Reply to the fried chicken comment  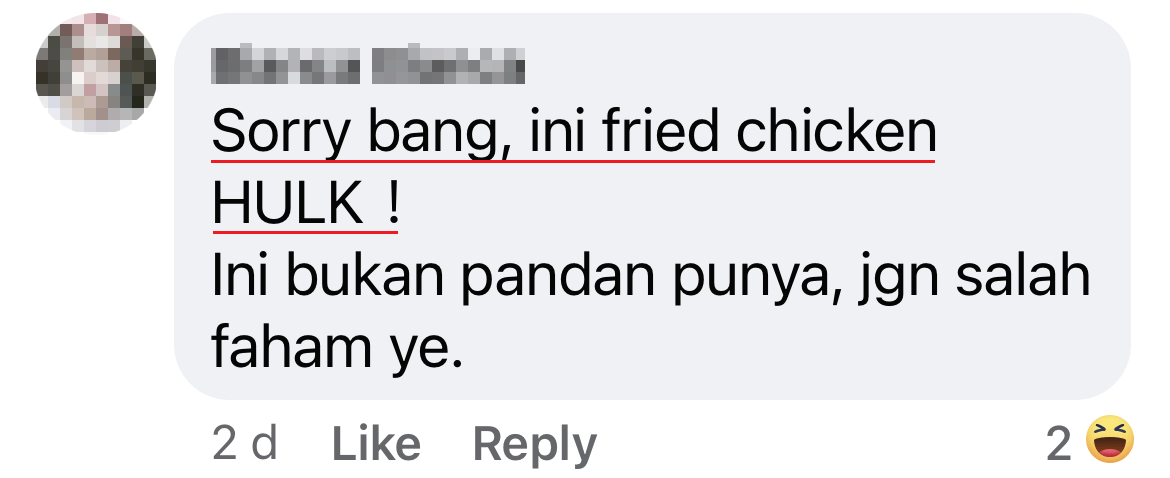click(535, 446)
